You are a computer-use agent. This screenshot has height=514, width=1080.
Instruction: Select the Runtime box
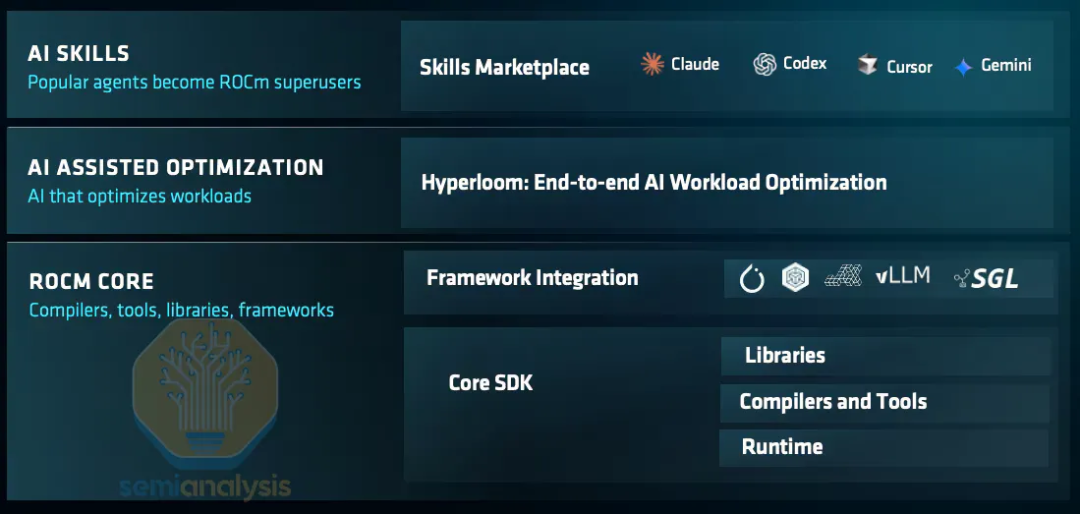[x=884, y=447]
